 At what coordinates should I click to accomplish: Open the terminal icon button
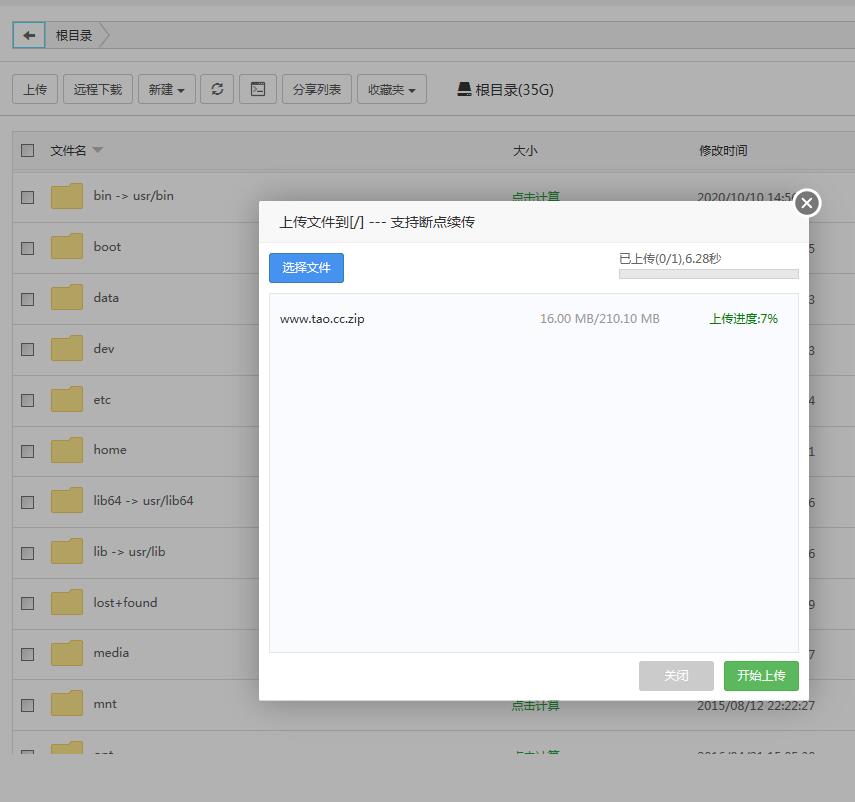(x=257, y=89)
